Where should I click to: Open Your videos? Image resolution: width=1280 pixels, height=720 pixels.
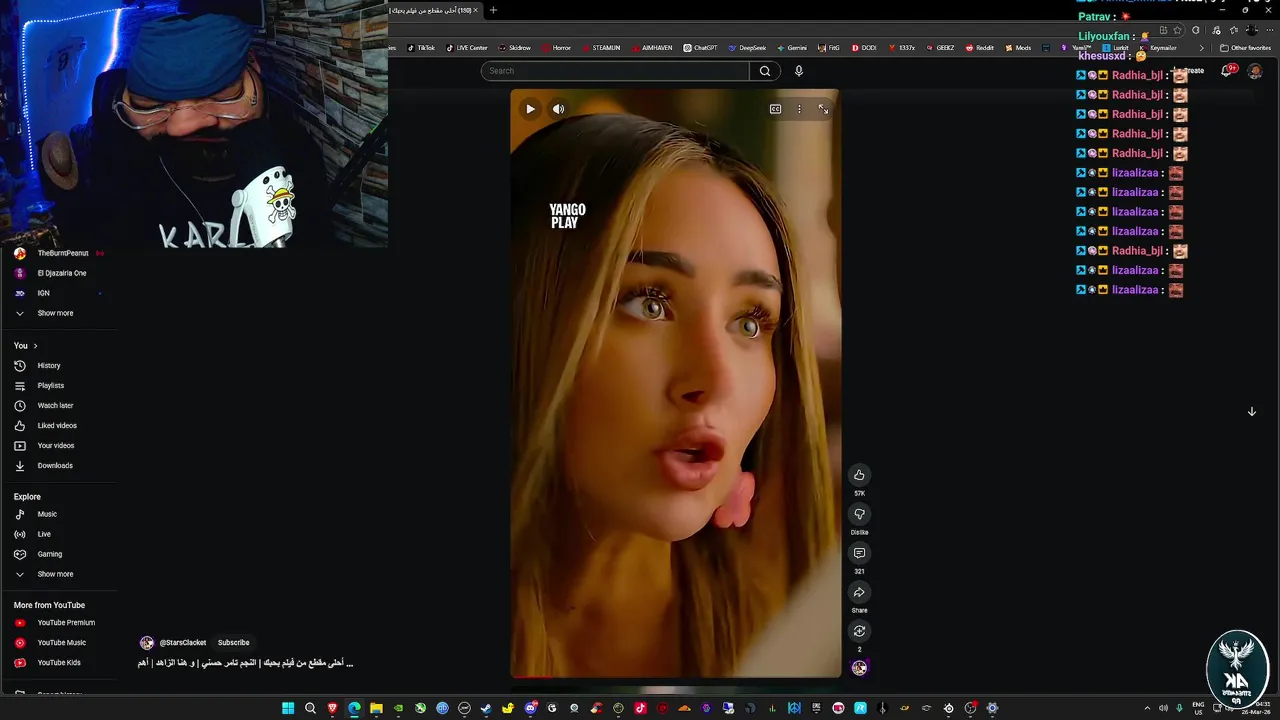pos(58,446)
